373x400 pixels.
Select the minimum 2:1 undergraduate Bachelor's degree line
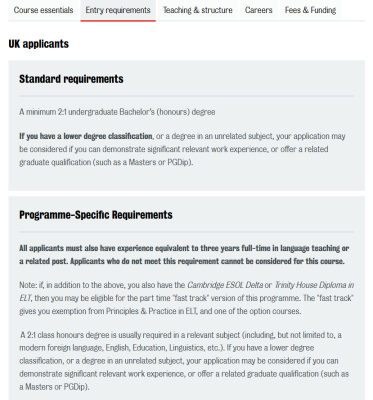[117, 112]
